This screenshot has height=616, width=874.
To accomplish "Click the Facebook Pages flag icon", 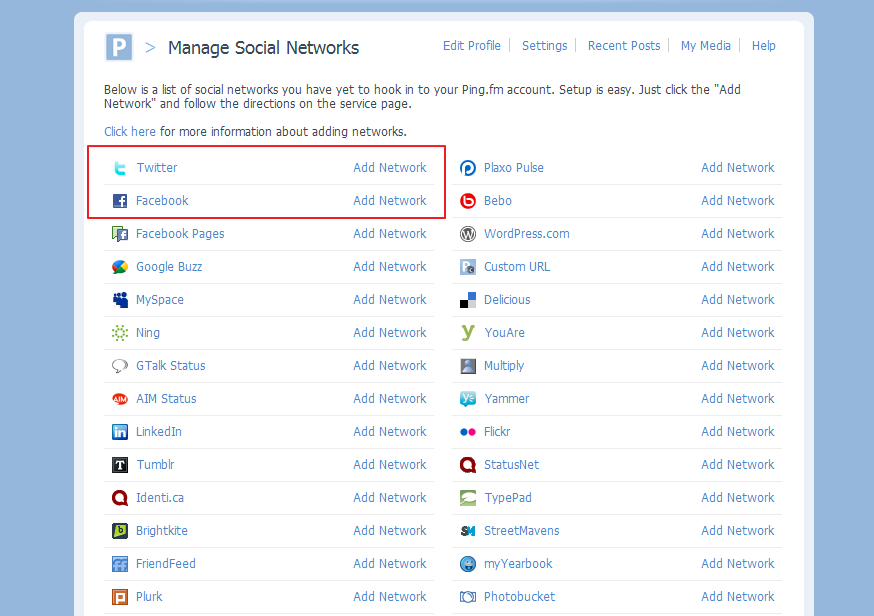I will [x=120, y=234].
